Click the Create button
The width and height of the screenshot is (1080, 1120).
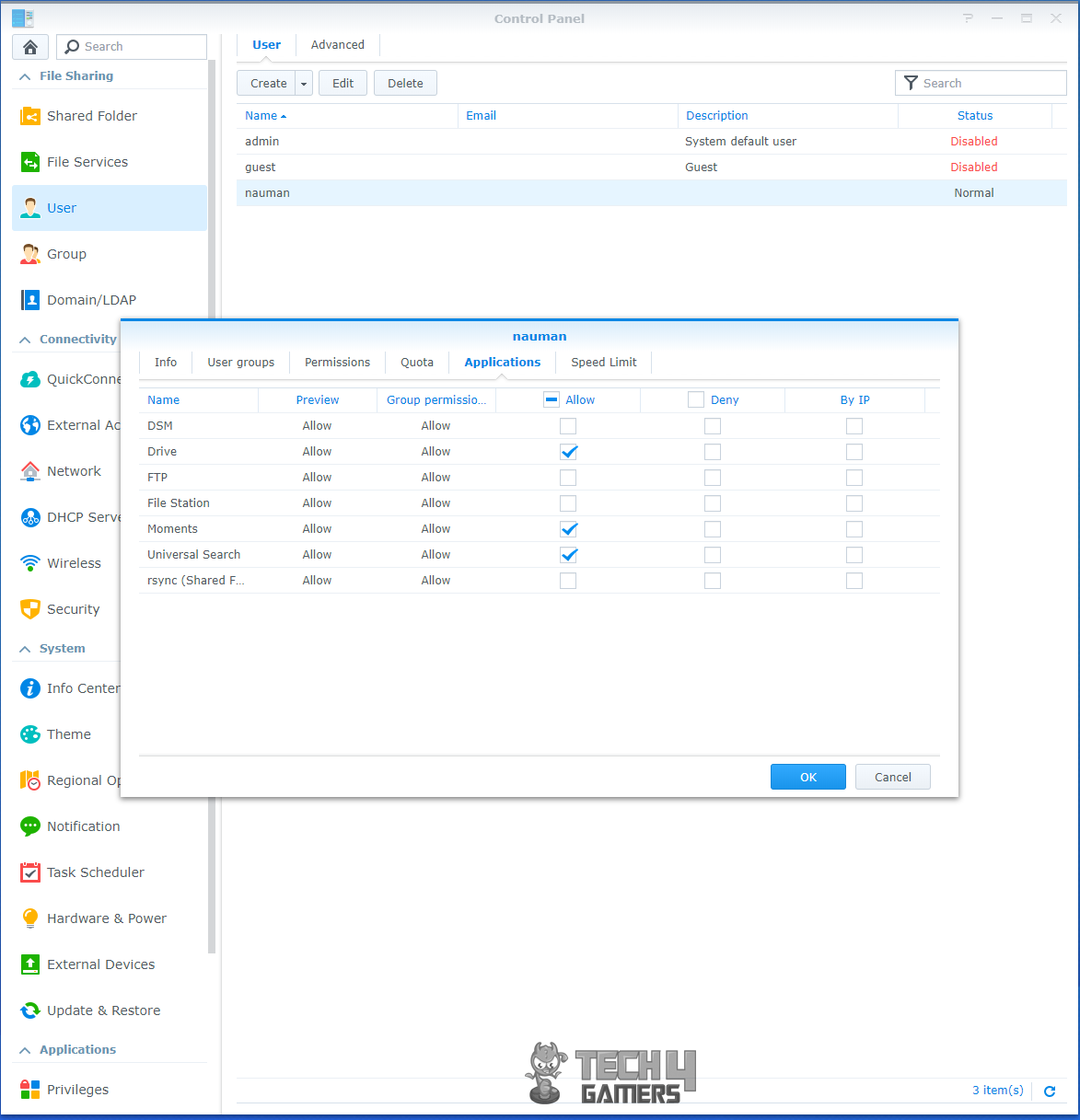pos(267,84)
